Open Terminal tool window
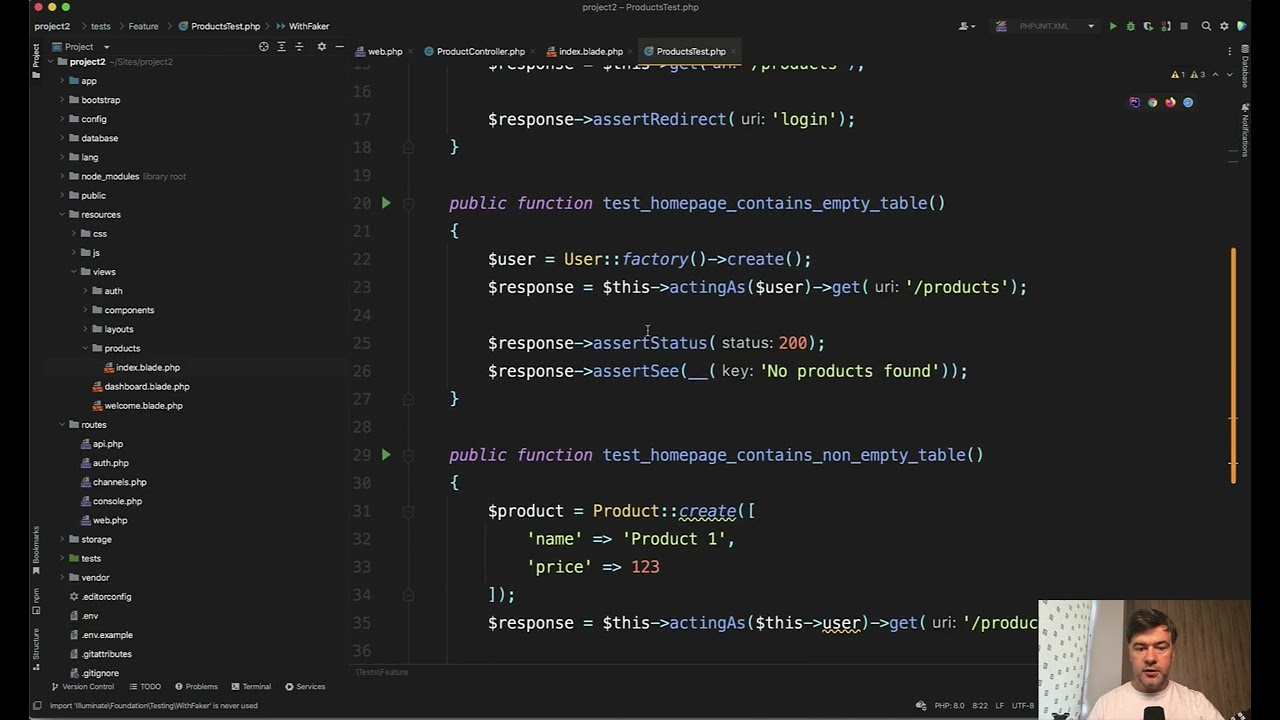1280x720 pixels. [251, 687]
